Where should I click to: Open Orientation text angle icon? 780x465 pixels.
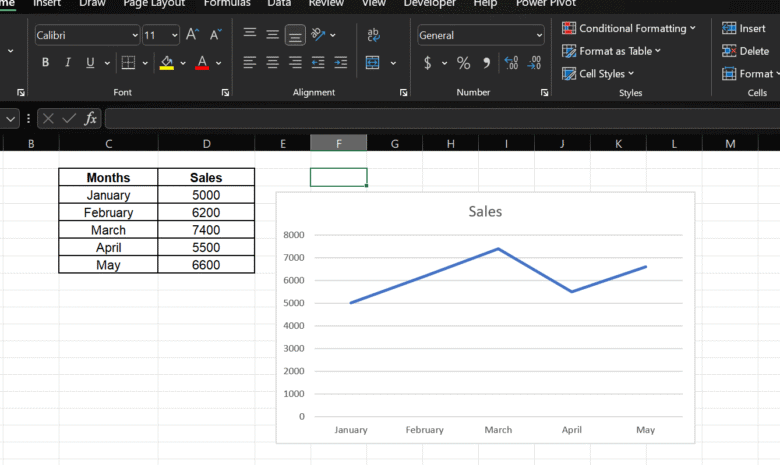[x=318, y=35]
